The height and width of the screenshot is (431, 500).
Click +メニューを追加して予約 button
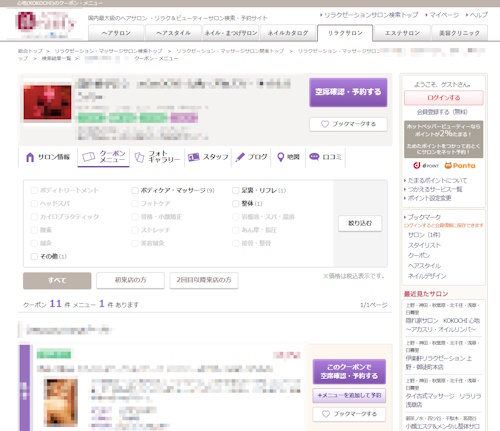[x=349, y=396]
